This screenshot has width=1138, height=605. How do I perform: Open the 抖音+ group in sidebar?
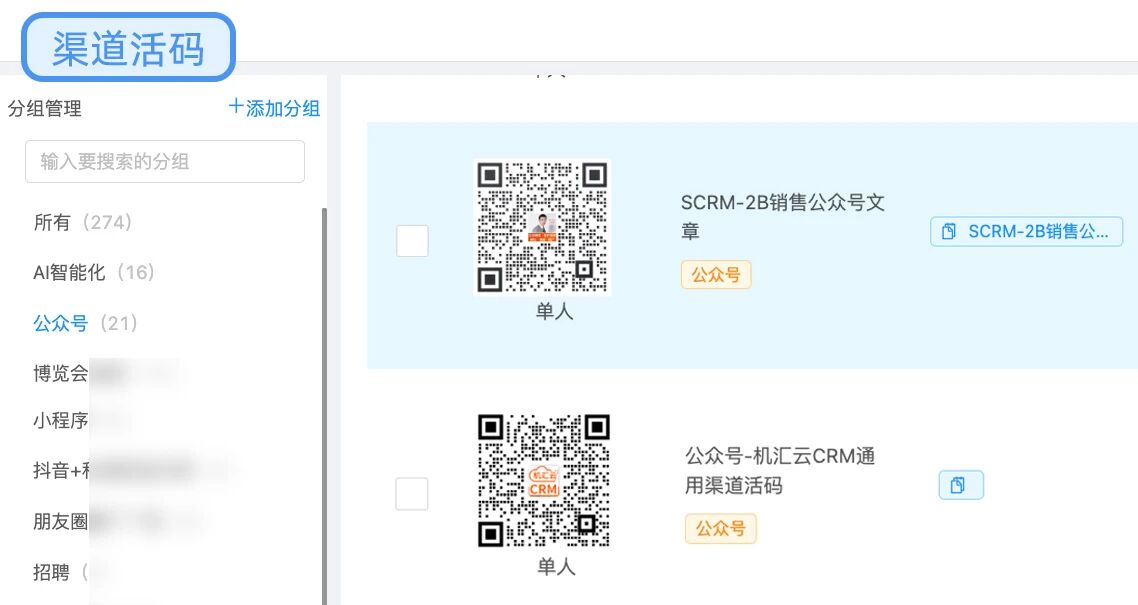click(x=62, y=470)
